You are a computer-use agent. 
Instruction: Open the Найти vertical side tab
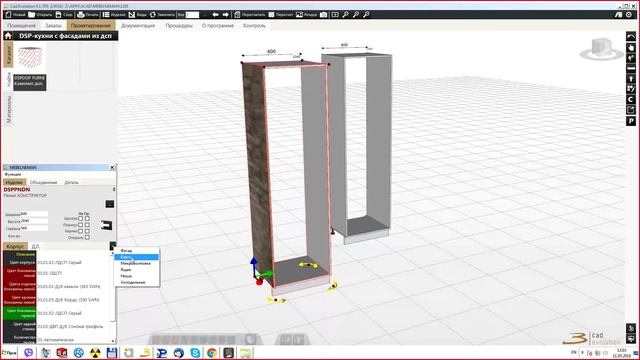click(x=9, y=79)
